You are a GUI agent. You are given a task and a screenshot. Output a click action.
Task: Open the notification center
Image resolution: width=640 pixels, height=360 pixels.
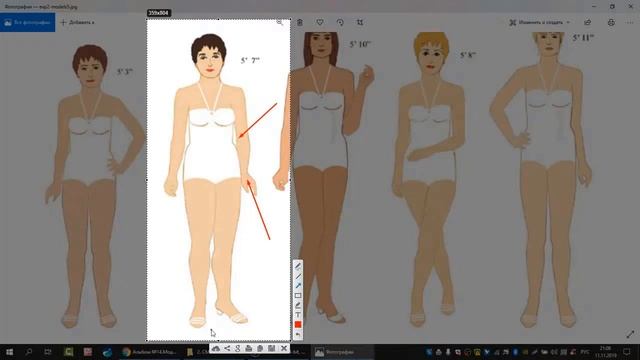[x=627, y=351]
